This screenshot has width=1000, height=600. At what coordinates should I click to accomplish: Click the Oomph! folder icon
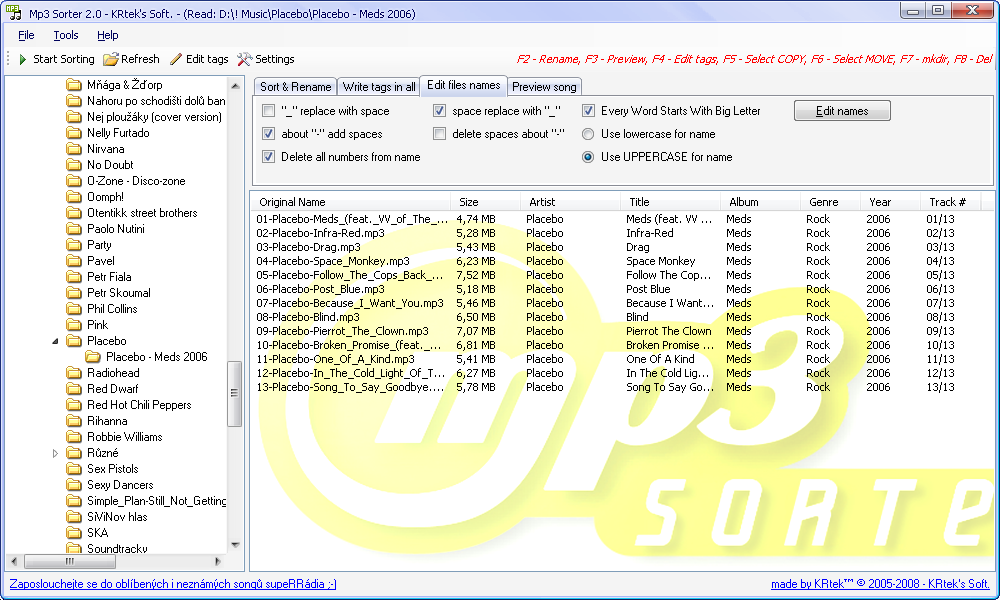tap(74, 196)
